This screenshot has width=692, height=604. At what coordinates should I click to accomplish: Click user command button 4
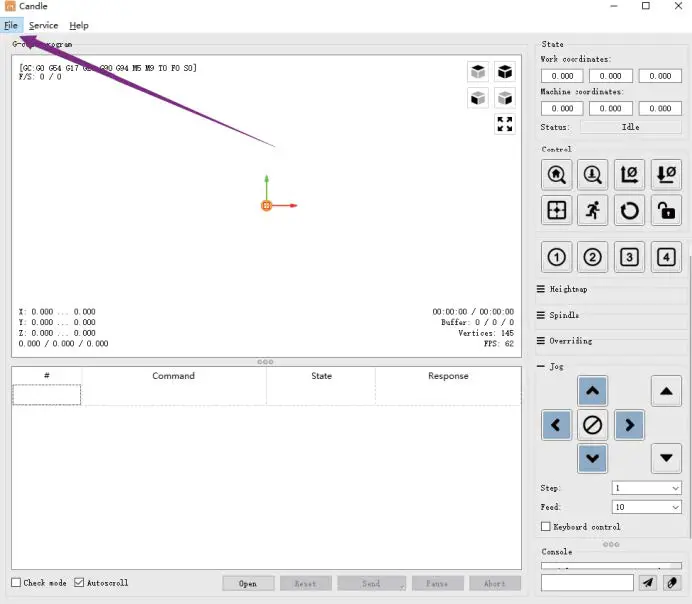pyautogui.click(x=666, y=257)
